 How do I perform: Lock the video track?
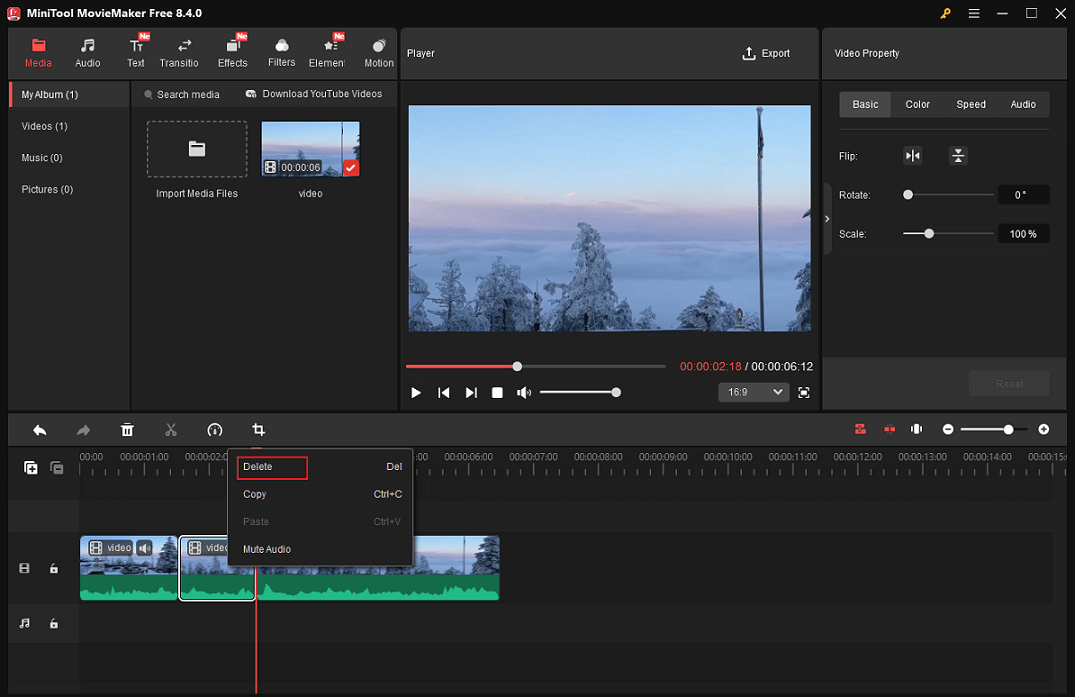pyautogui.click(x=54, y=568)
